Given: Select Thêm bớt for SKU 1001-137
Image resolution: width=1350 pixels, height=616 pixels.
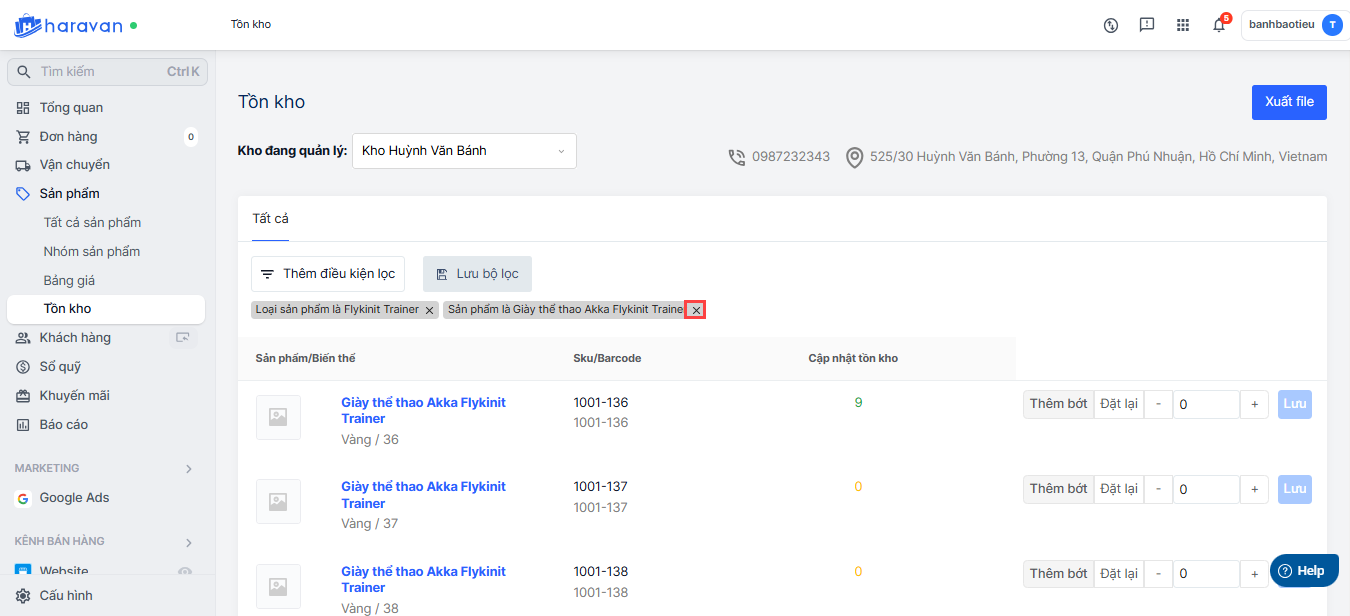Looking at the screenshot, I should coord(1058,489).
